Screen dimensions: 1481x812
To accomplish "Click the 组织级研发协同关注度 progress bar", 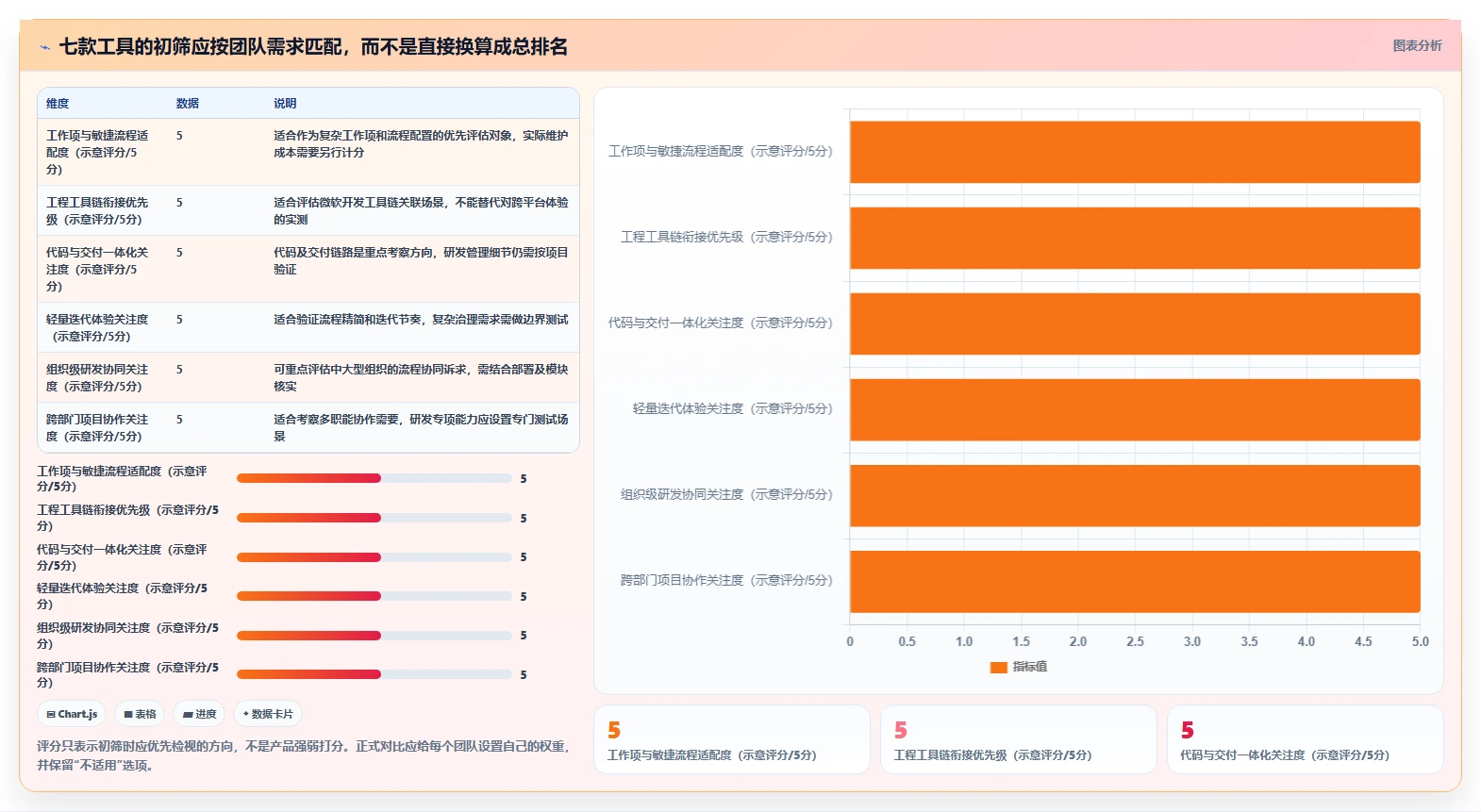I will point(374,636).
